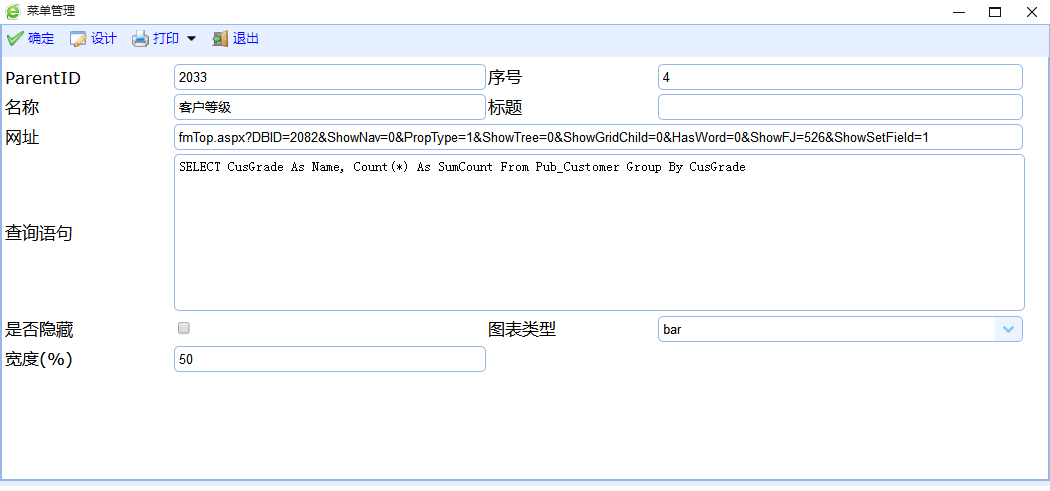This screenshot has height=491, width=1050.
Task: Toggle the 是否隐藏 checkbox
Action: (x=183, y=328)
